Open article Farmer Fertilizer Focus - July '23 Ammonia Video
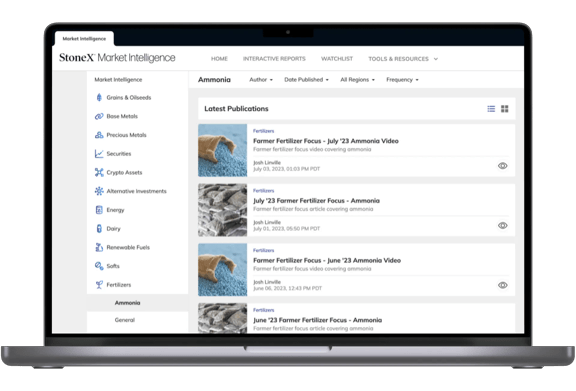576x391 pixels. tap(325, 141)
